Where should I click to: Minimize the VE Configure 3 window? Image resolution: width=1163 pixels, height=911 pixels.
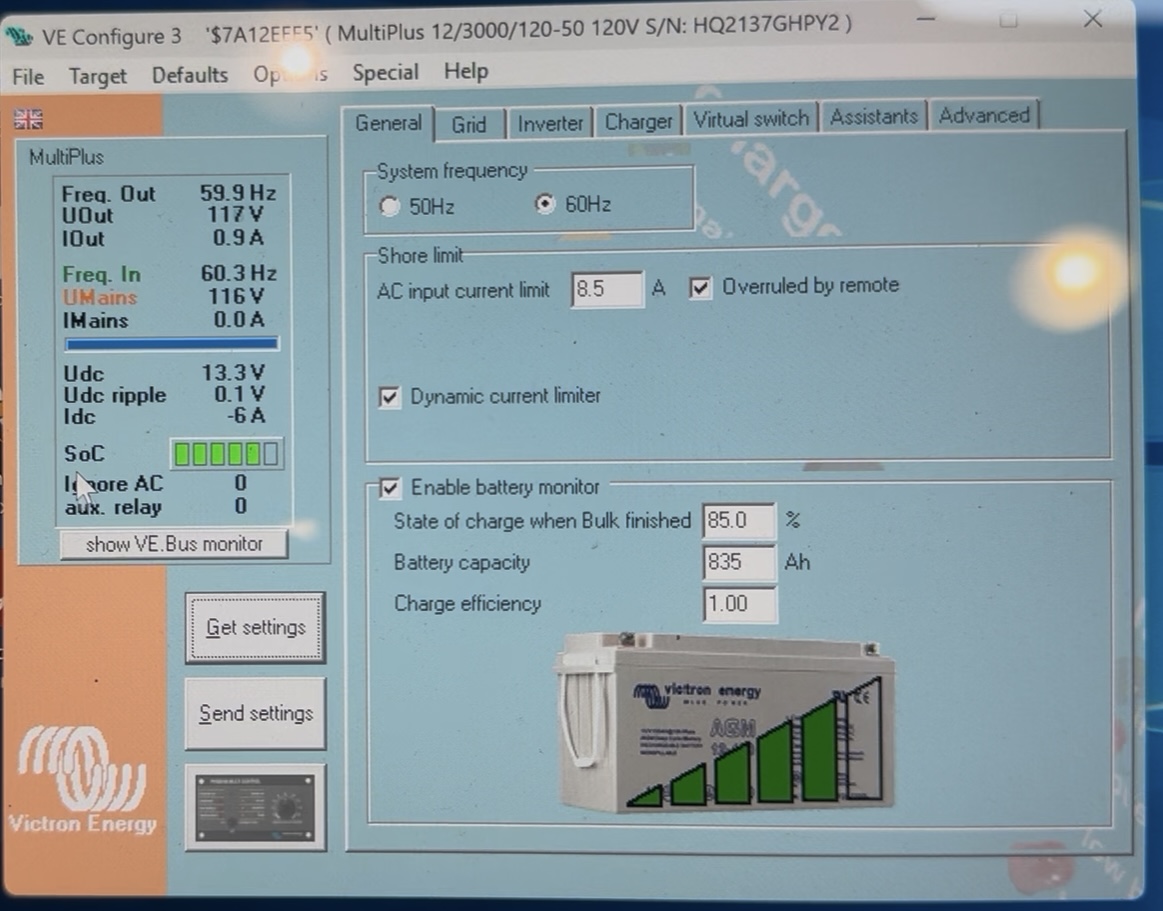[926, 19]
